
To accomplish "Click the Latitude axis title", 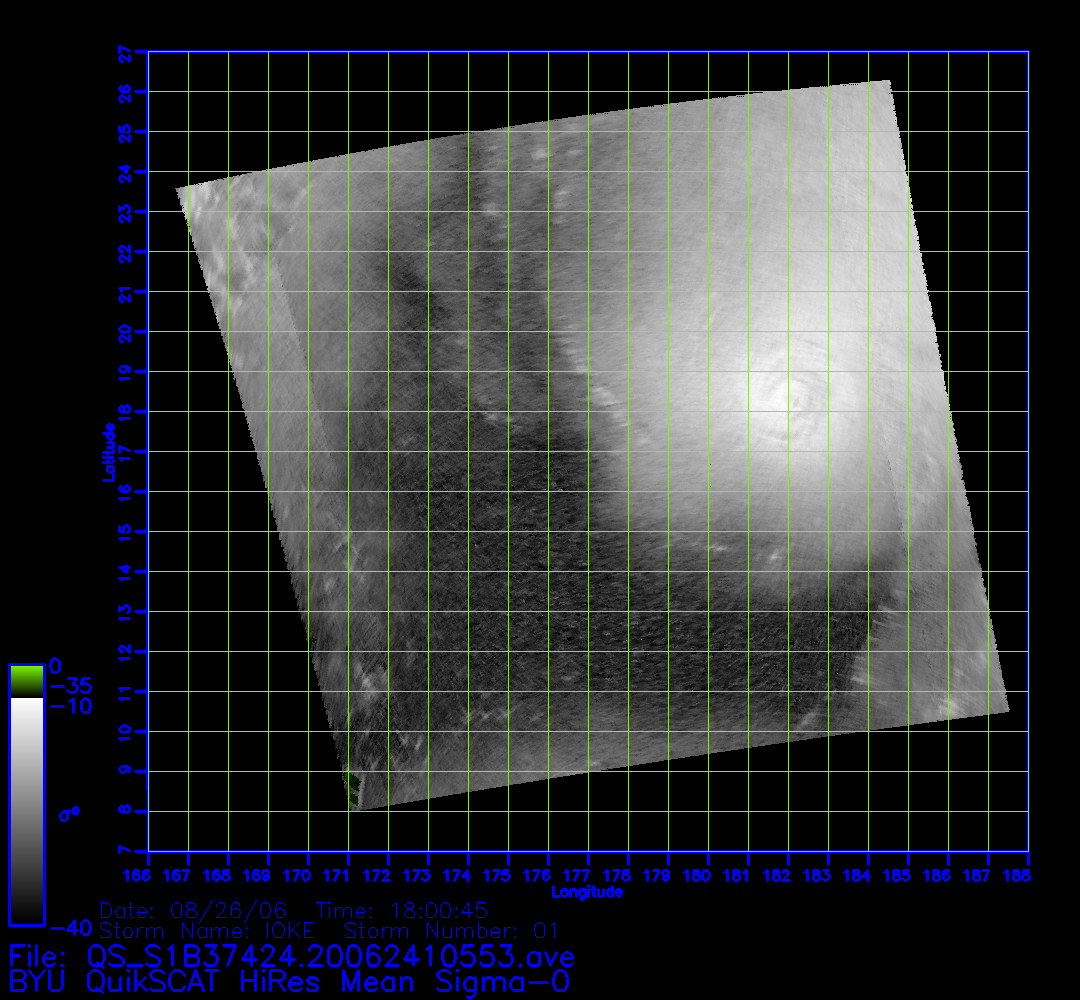I will click(109, 452).
